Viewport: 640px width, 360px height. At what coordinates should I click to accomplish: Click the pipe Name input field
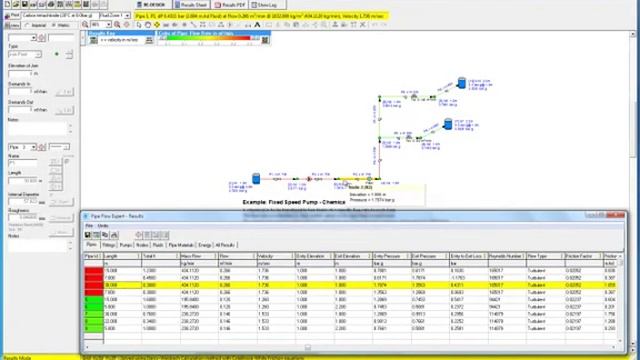point(23,163)
